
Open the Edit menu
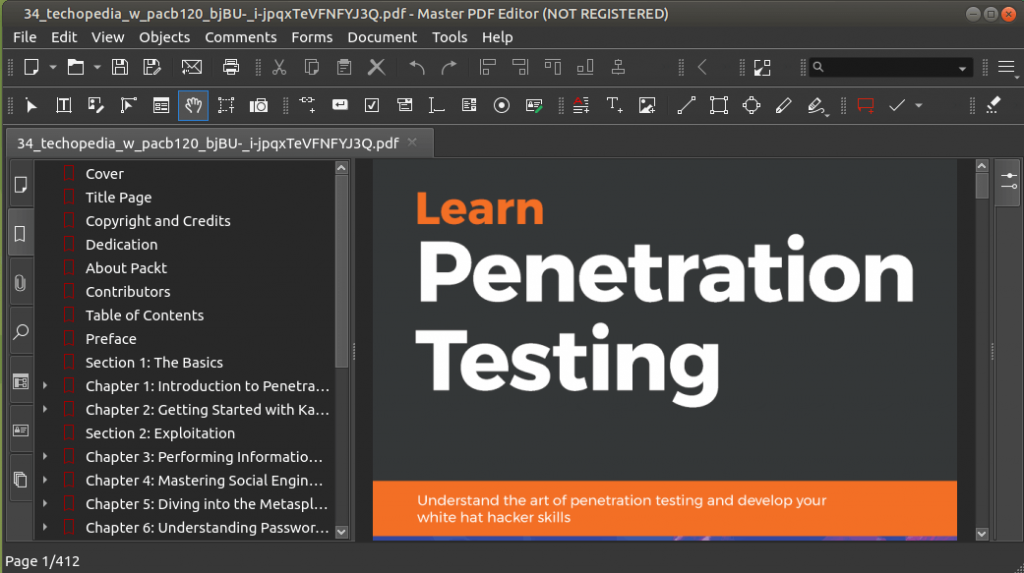[x=64, y=37]
